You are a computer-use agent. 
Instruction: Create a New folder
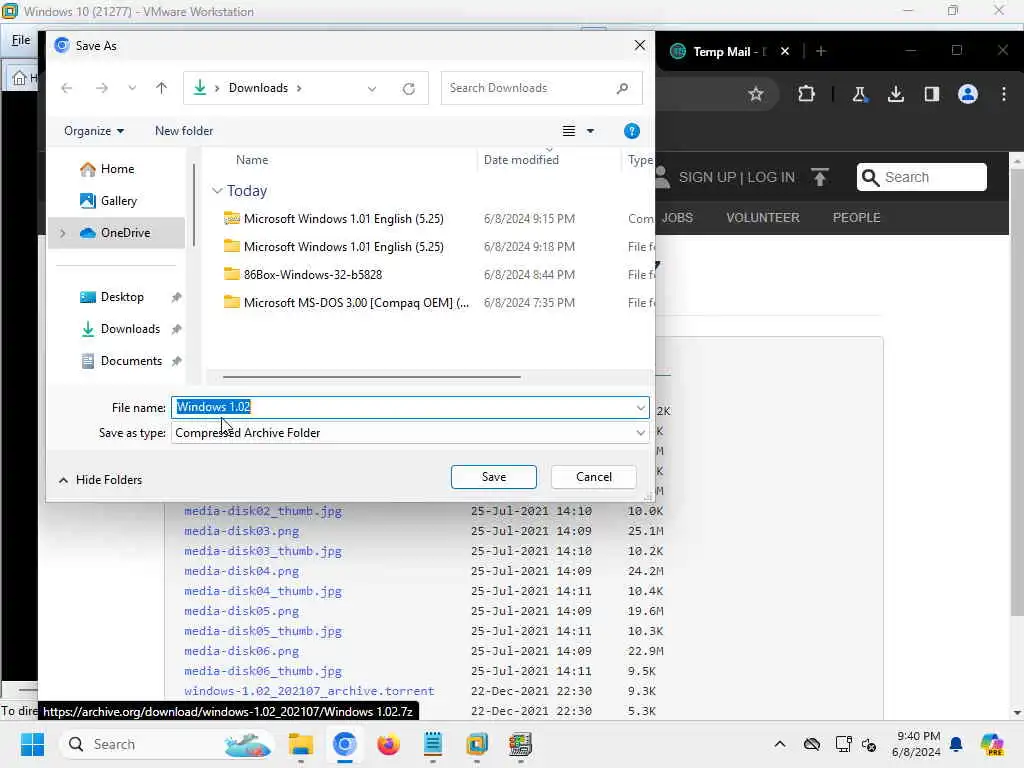pos(184,131)
